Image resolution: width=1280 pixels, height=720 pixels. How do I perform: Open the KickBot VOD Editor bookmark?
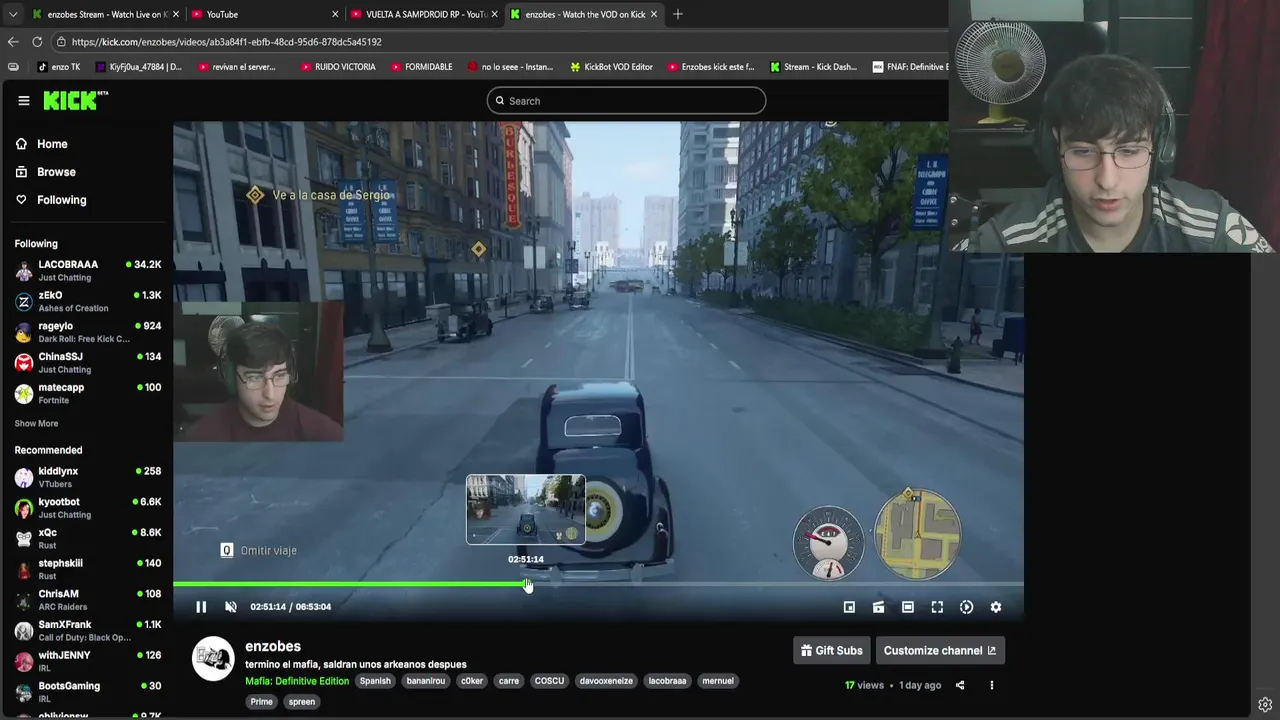[611, 67]
